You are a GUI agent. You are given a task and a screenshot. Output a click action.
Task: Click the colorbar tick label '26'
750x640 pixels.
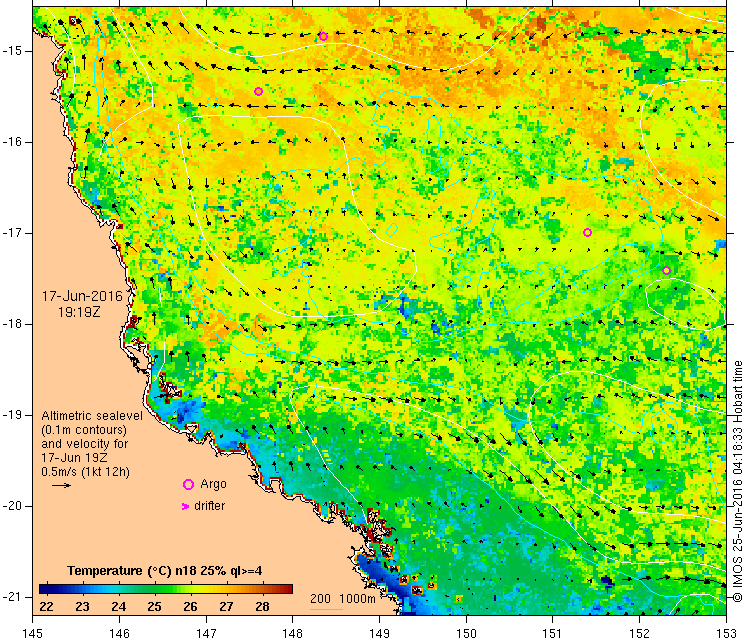click(x=190, y=607)
